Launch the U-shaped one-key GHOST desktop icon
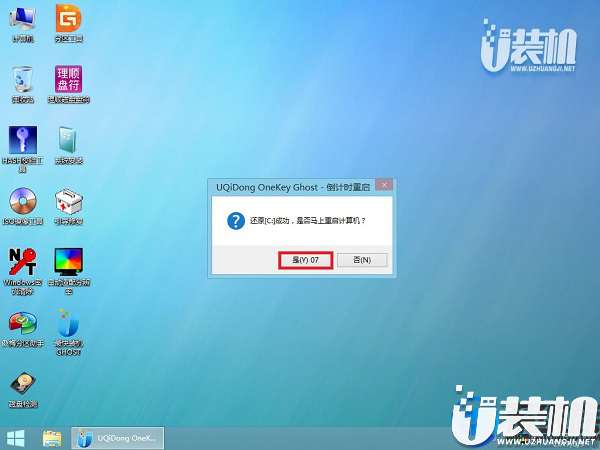Viewport: 600px width, 450px height. pos(68,332)
